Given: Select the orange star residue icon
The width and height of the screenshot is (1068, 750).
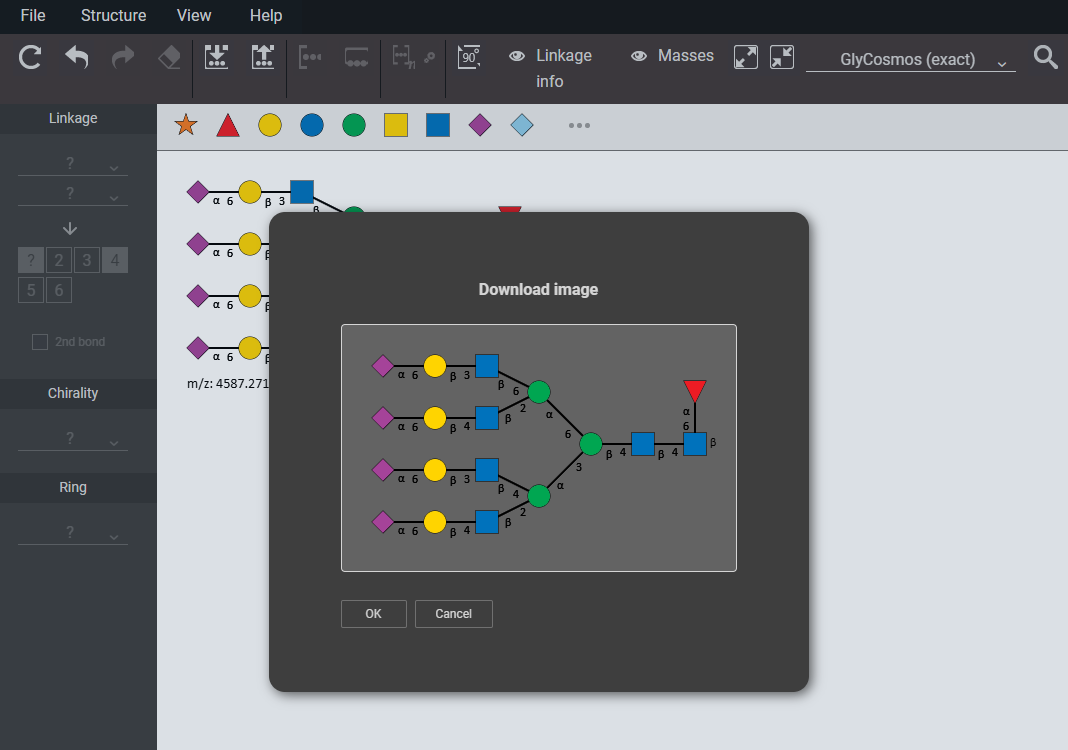Looking at the screenshot, I should point(186,125).
